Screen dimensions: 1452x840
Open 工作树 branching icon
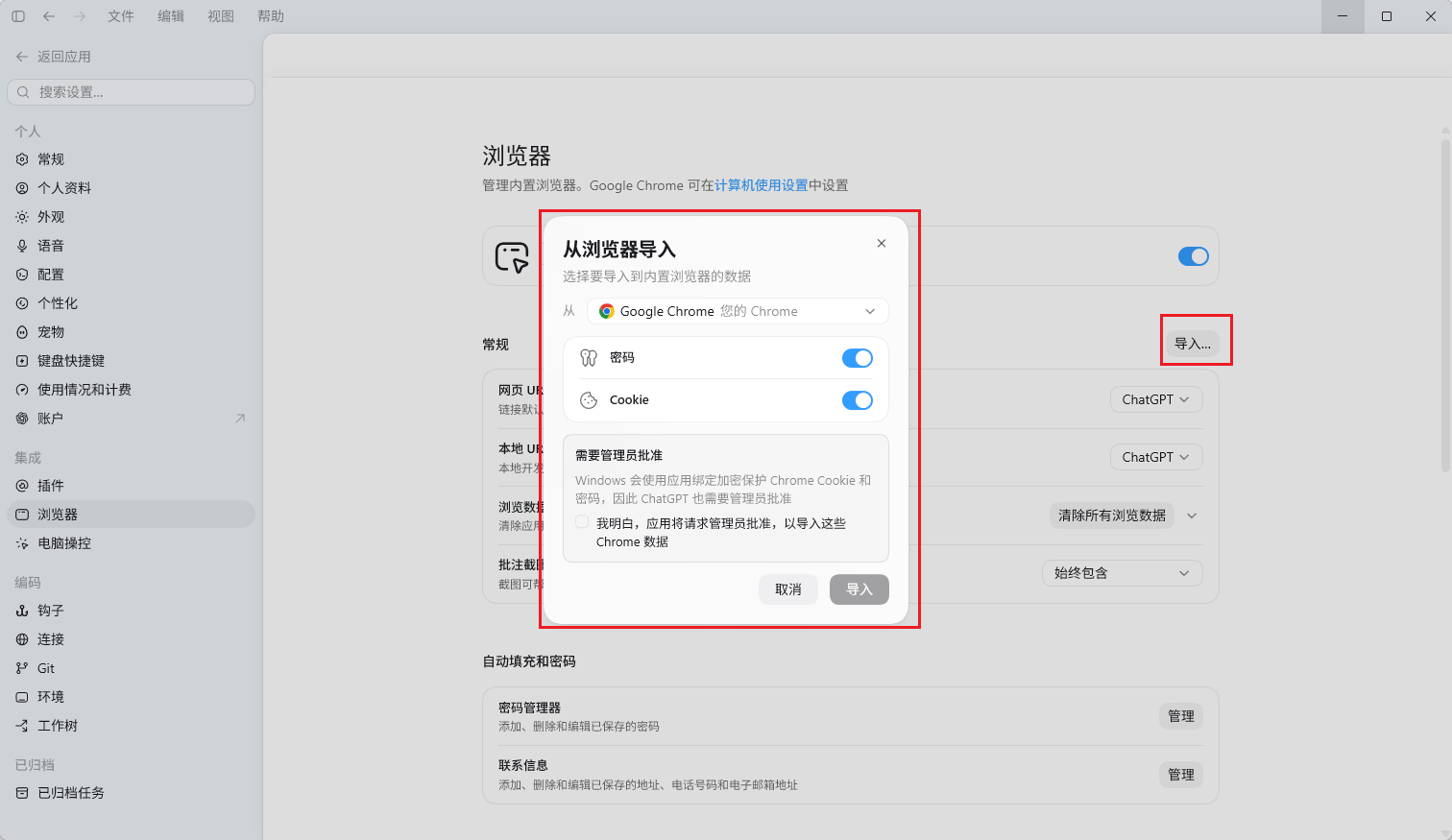[22, 726]
